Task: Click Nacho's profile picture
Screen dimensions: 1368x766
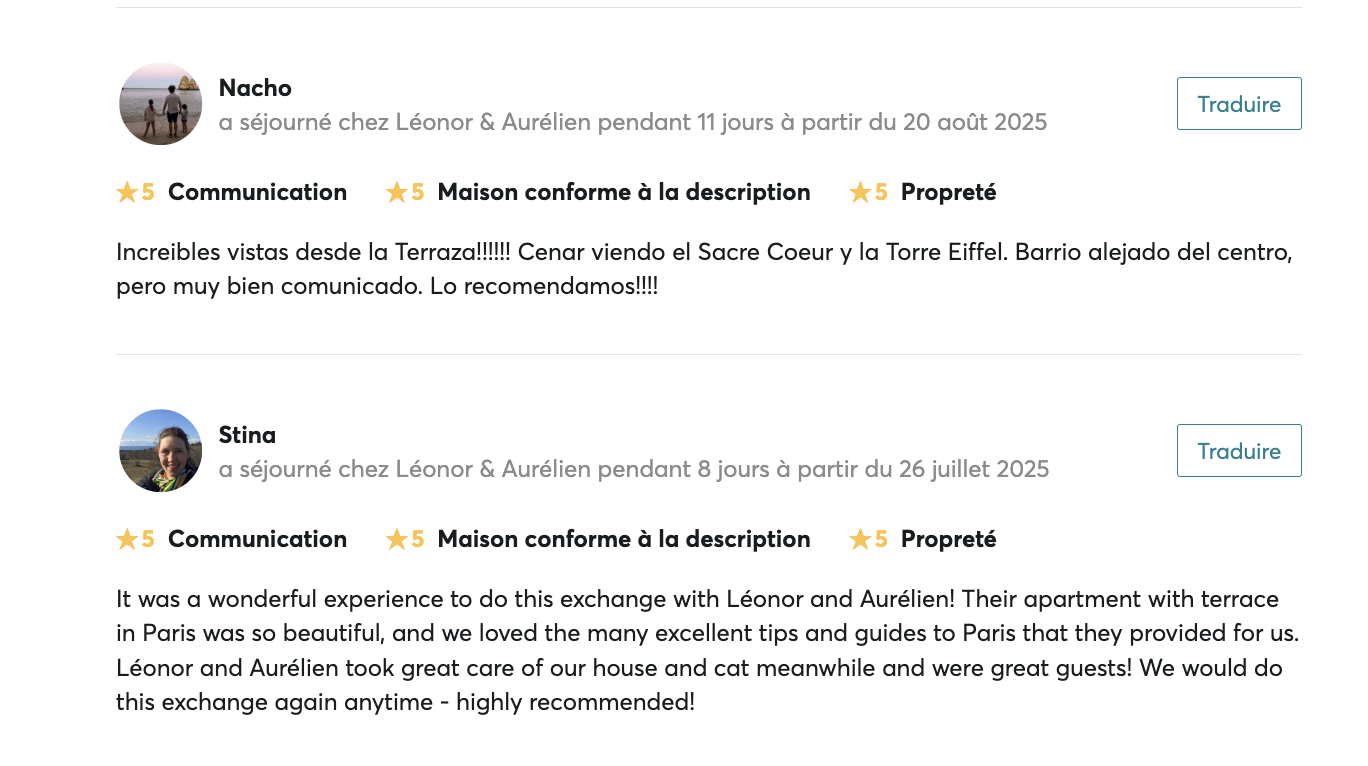Action: [160, 104]
